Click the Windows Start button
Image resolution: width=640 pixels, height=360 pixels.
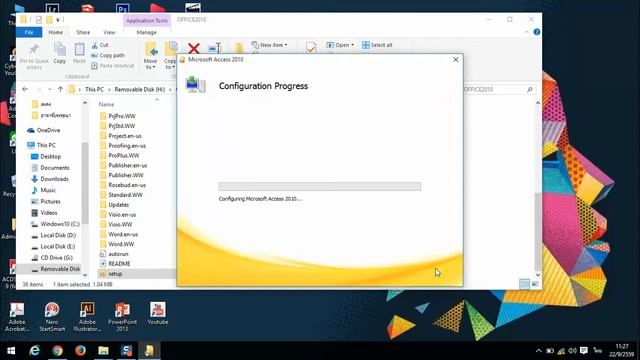pyautogui.click(x=11, y=351)
